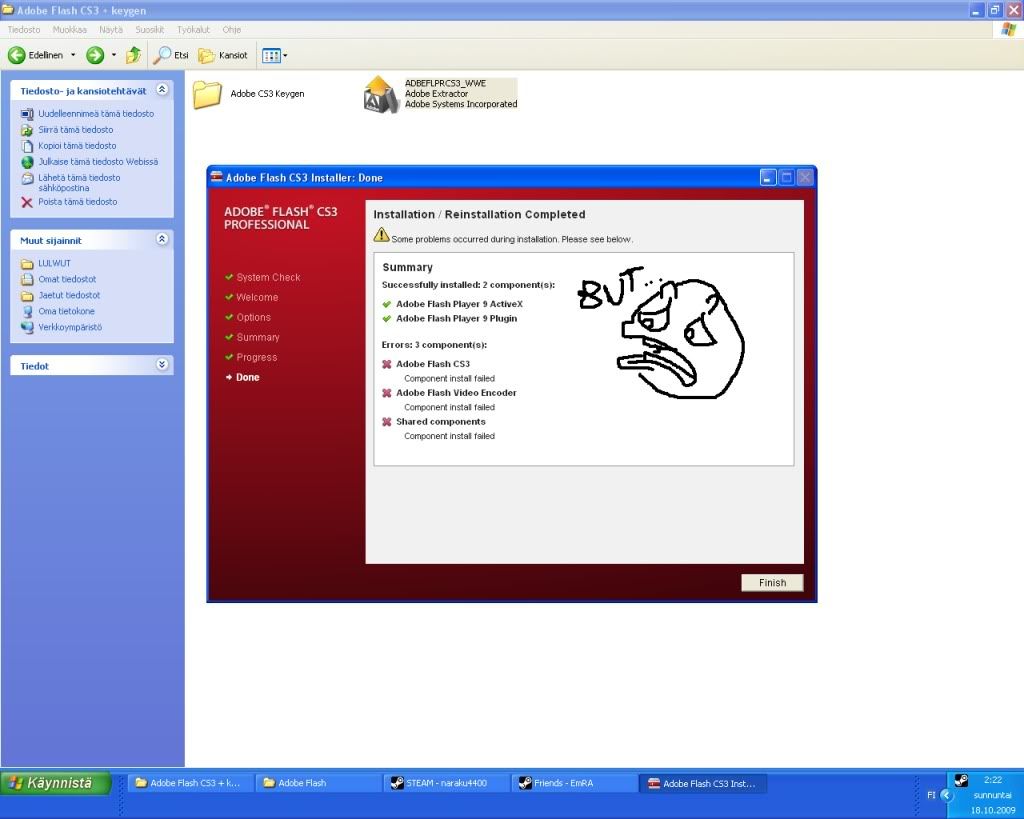The image size is (1024, 819).
Task: Click the red X beside Flash Video Encoder
Action: tap(387, 393)
